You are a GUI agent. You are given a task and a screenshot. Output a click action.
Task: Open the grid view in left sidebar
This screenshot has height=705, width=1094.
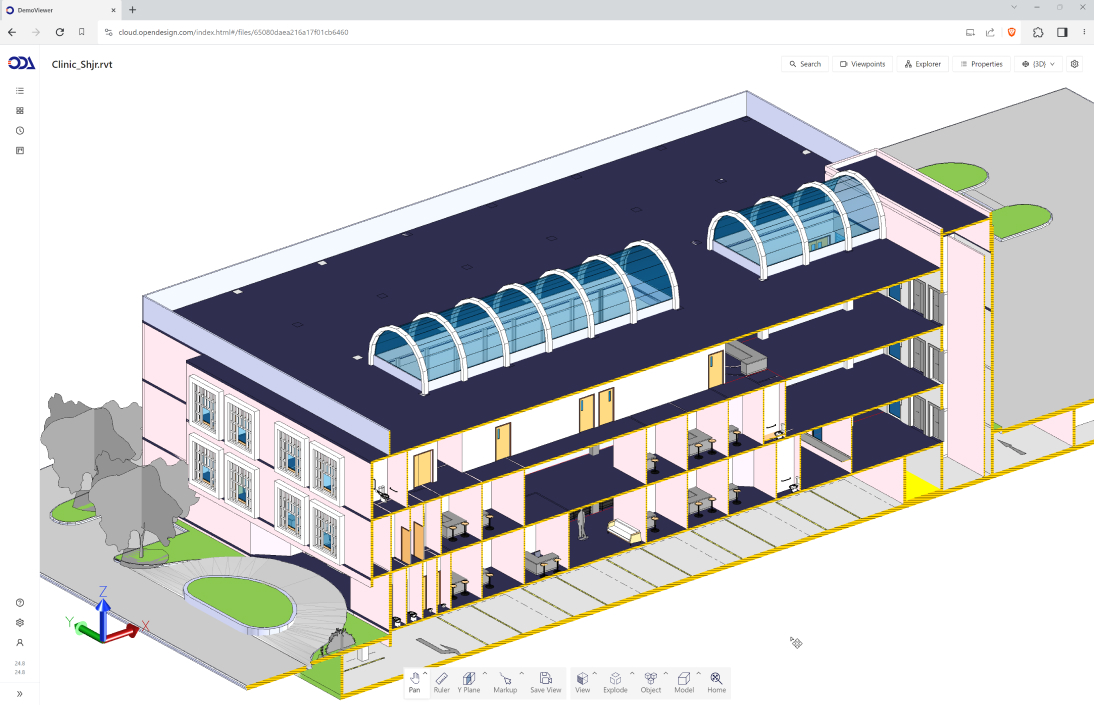(19, 111)
